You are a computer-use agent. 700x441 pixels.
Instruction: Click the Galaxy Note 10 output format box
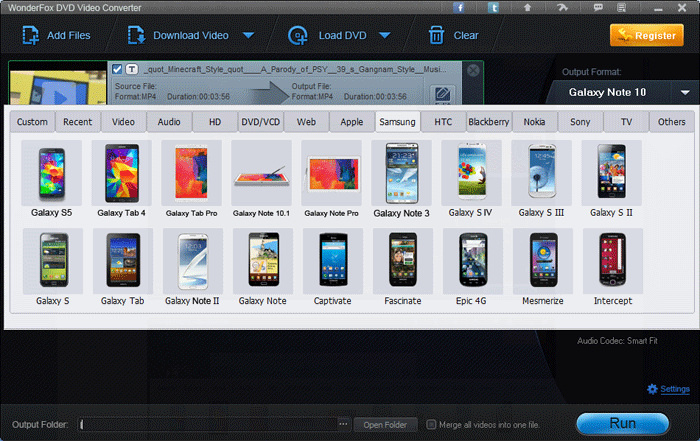(x=607, y=92)
